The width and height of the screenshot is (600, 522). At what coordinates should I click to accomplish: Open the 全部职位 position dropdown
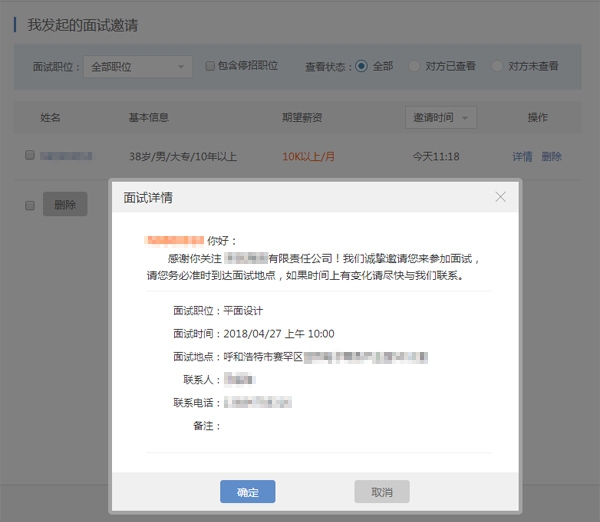[137, 67]
